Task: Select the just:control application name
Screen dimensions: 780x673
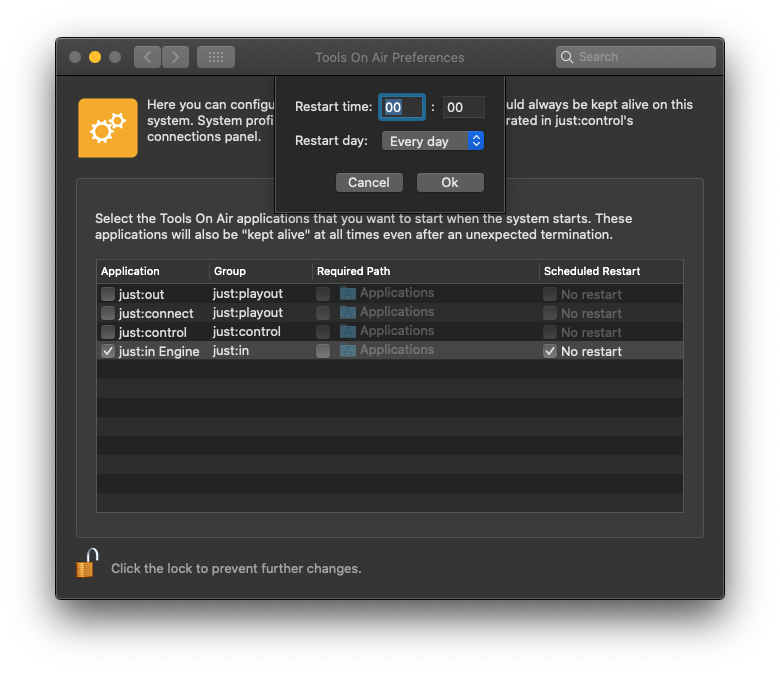Action: click(153, 332)
